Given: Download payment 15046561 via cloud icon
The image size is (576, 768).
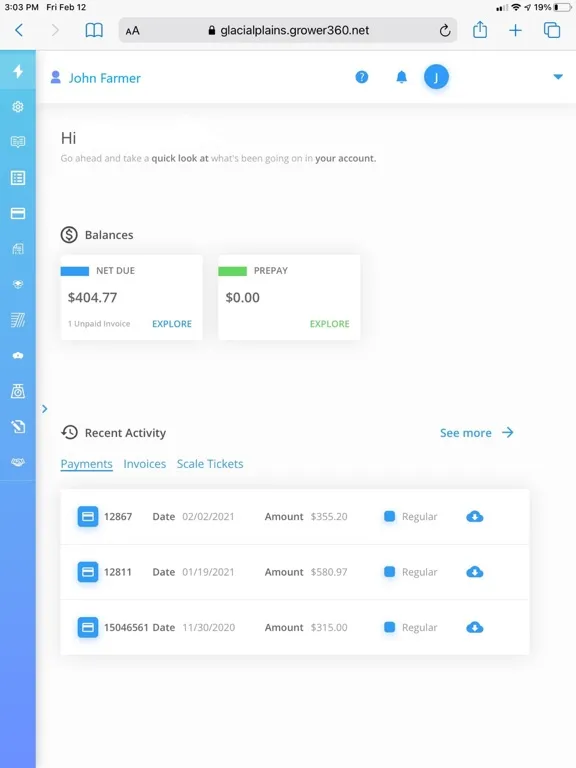Looking at the screenshot, I should coord(475,627).
